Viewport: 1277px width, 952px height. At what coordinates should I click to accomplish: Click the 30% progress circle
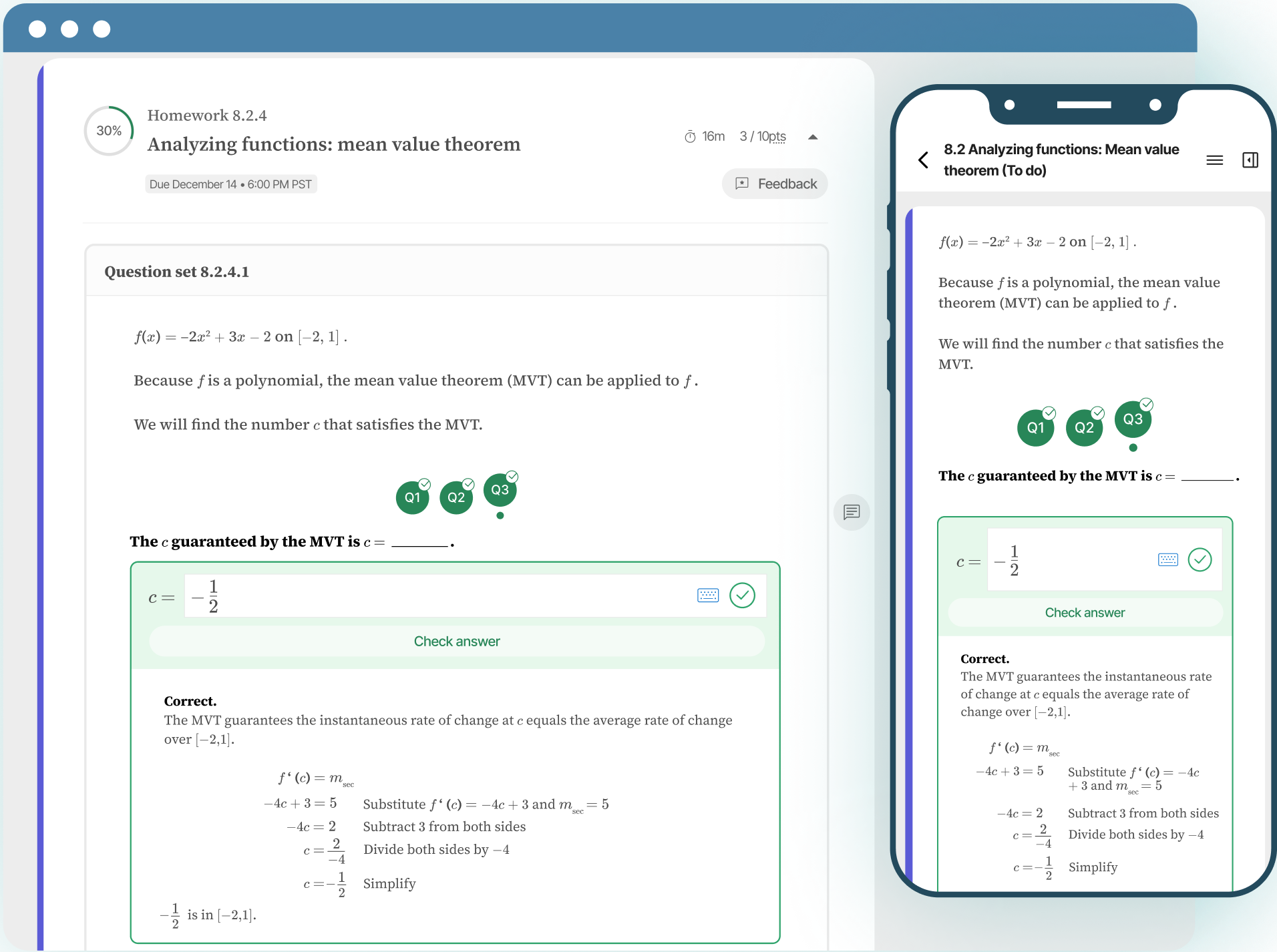(x=109, y=131)
